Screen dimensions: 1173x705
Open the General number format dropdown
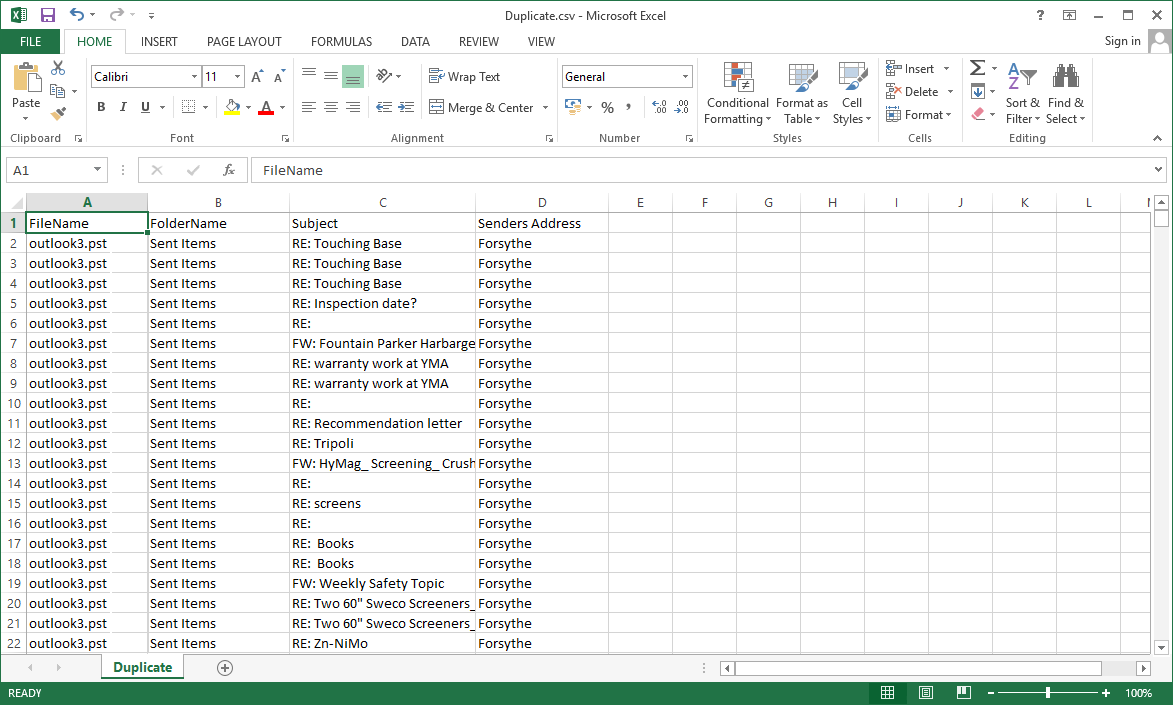click(x=685, y=76)
